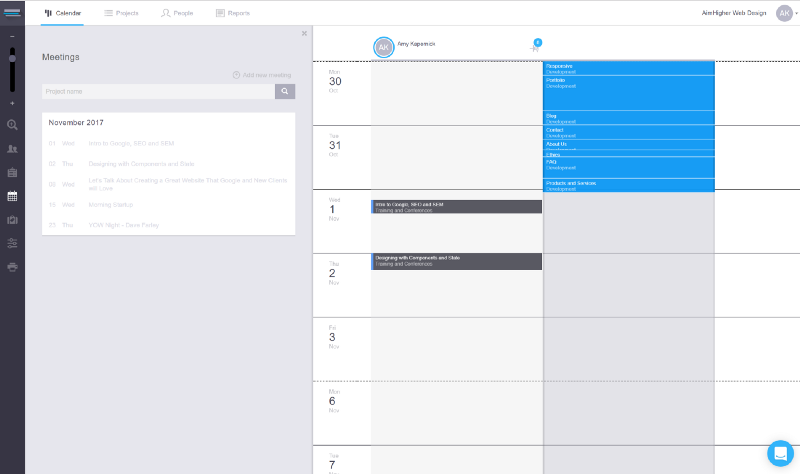Click the search button beside Project name
The image size is (800, 474).
[285, 91]
